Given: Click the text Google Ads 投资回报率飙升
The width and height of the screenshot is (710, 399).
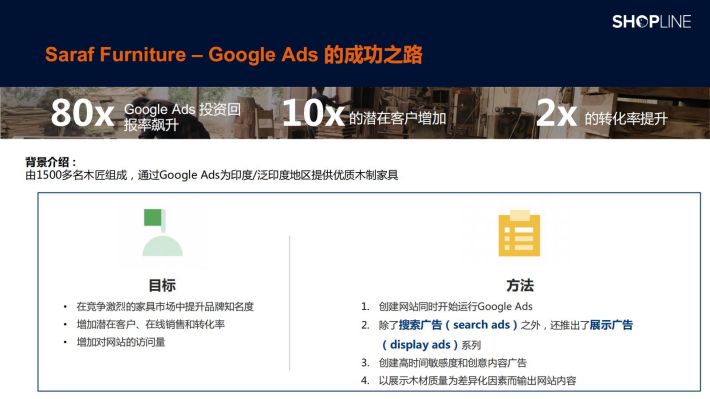Looking at the screenshot, I should (x=182, y=116).
